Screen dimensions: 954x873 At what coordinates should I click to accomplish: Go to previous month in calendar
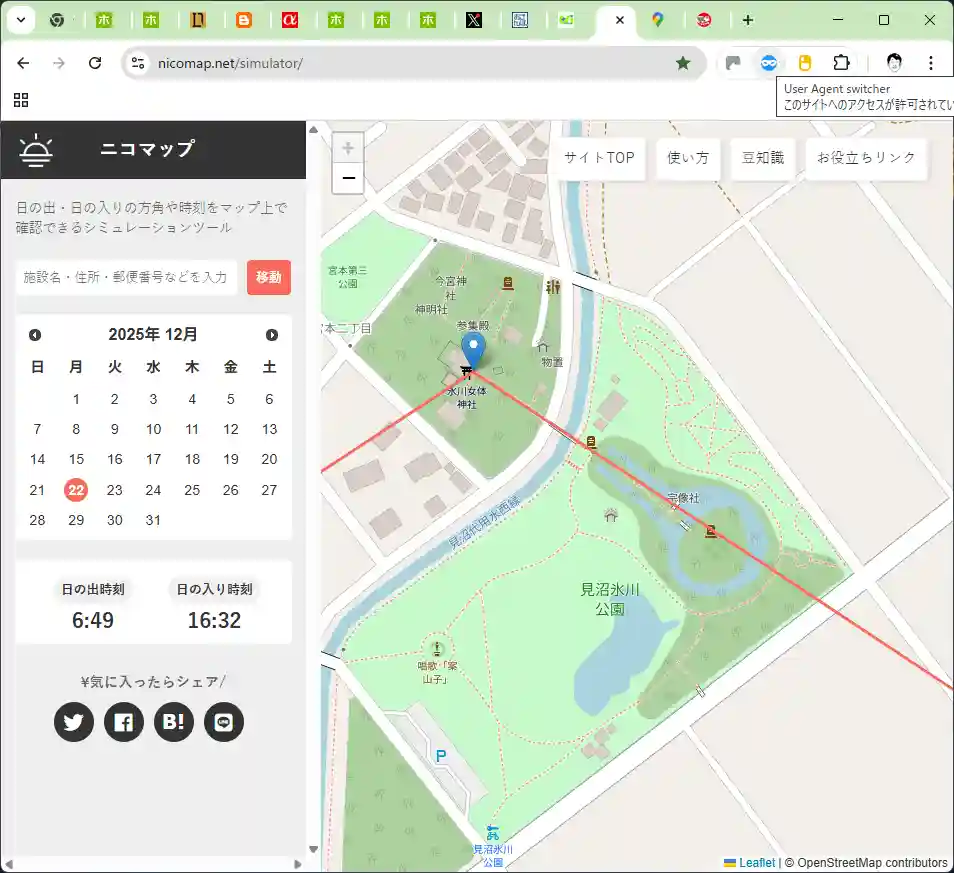(x=35, y=335)
